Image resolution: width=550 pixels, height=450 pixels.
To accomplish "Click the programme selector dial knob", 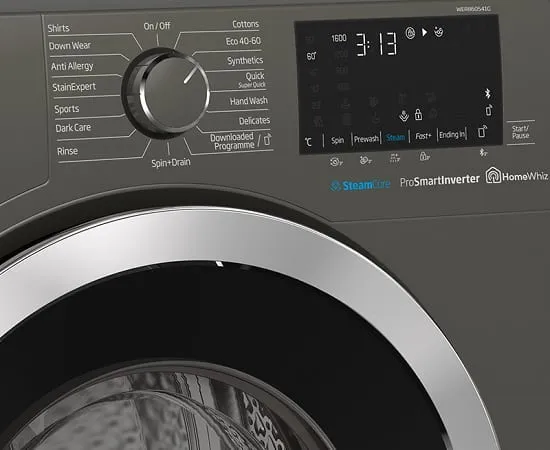I will tap(166, 92).
